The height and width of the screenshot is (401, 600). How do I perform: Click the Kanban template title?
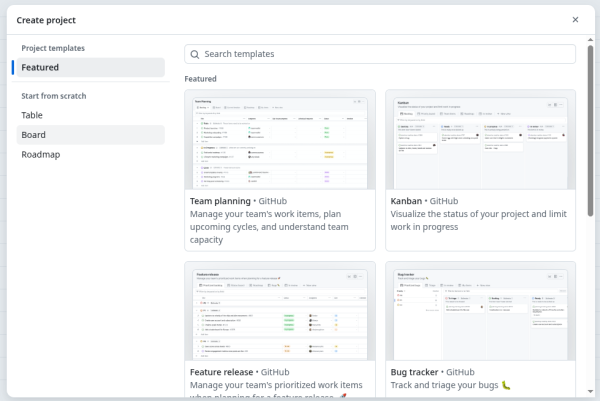click(406, 201)
